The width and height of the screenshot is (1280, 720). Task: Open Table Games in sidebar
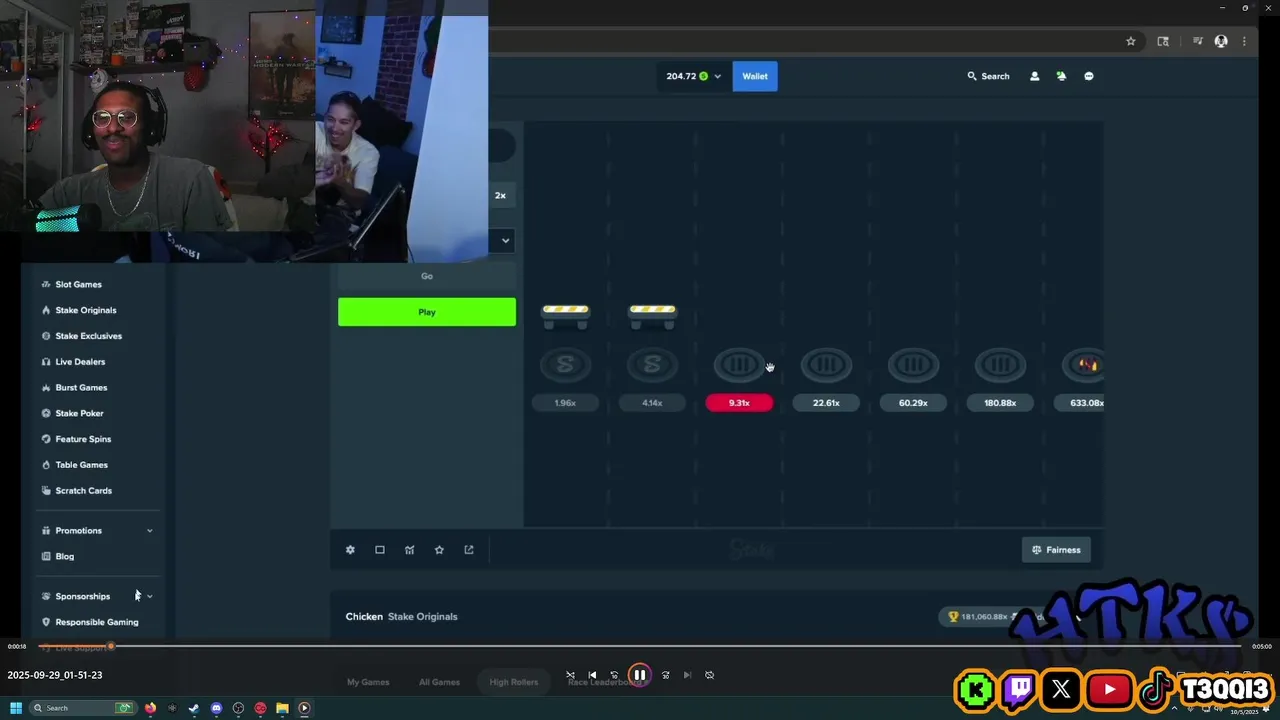[x=81, y=465]
